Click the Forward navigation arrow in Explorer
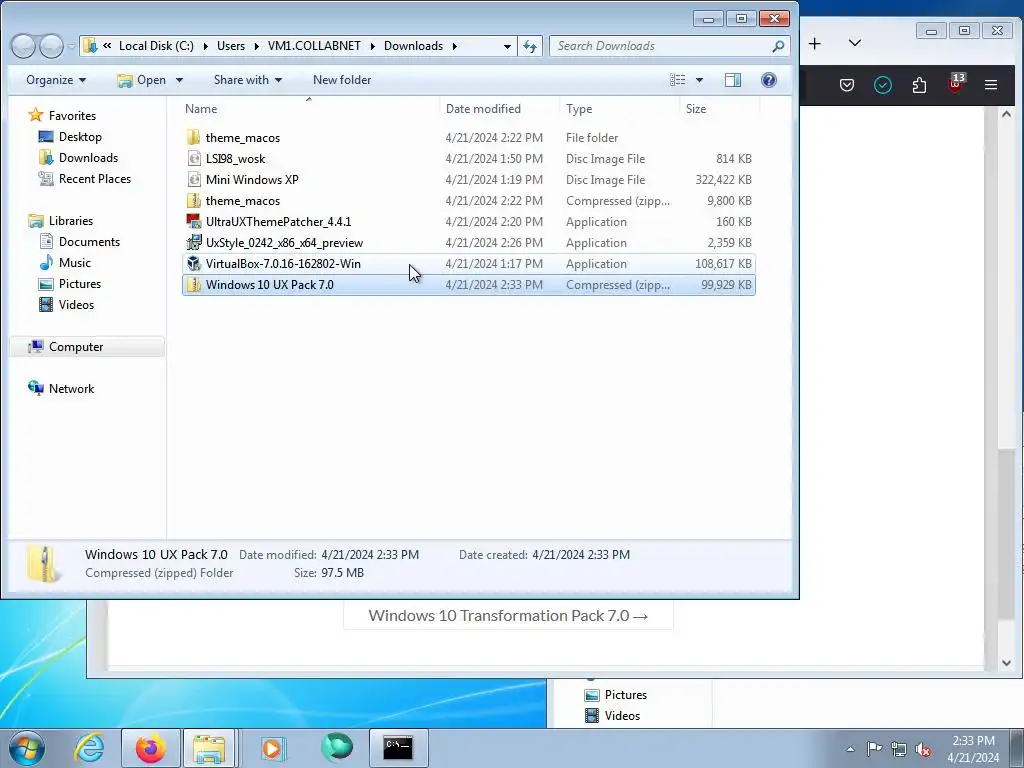Viewport: 1024px width, 768px height. (52, 46)
